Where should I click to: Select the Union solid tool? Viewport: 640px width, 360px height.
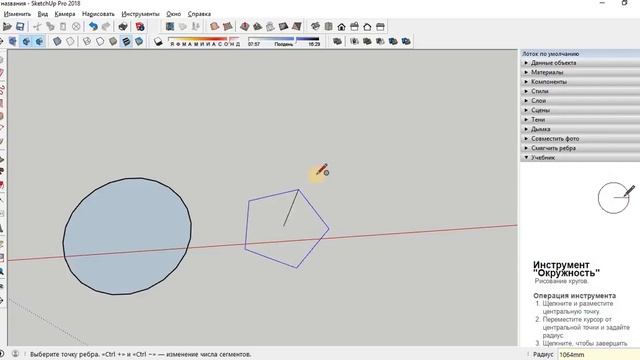point(367,41)
